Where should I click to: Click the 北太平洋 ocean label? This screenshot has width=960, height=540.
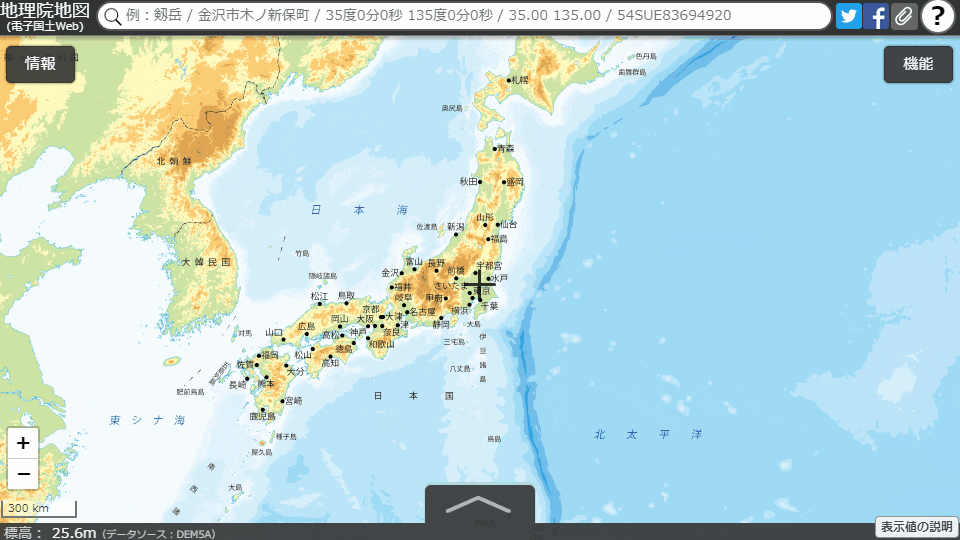pyautogui.click(x=648, y=434)
